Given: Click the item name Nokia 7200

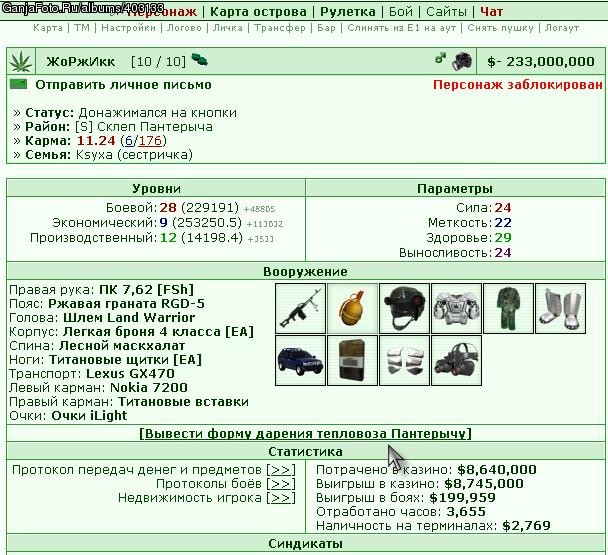Looking at the screenshot, I should (x=149, y=387).
